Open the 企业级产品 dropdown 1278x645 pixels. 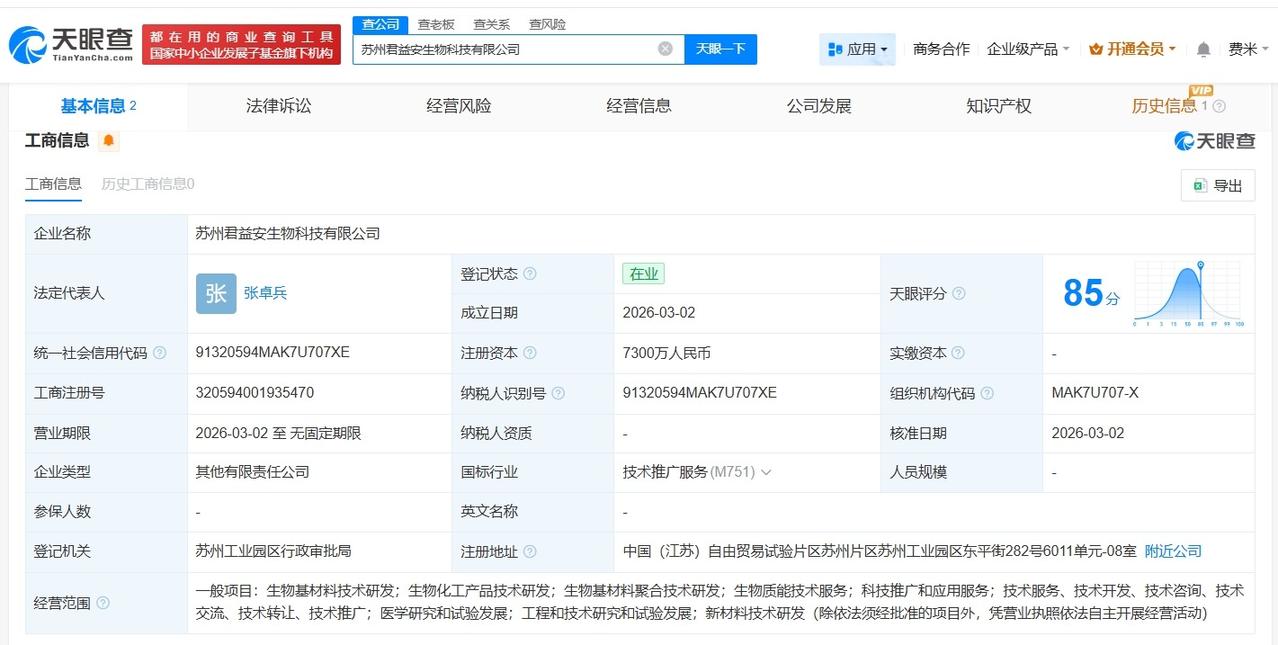[1024, 48]
